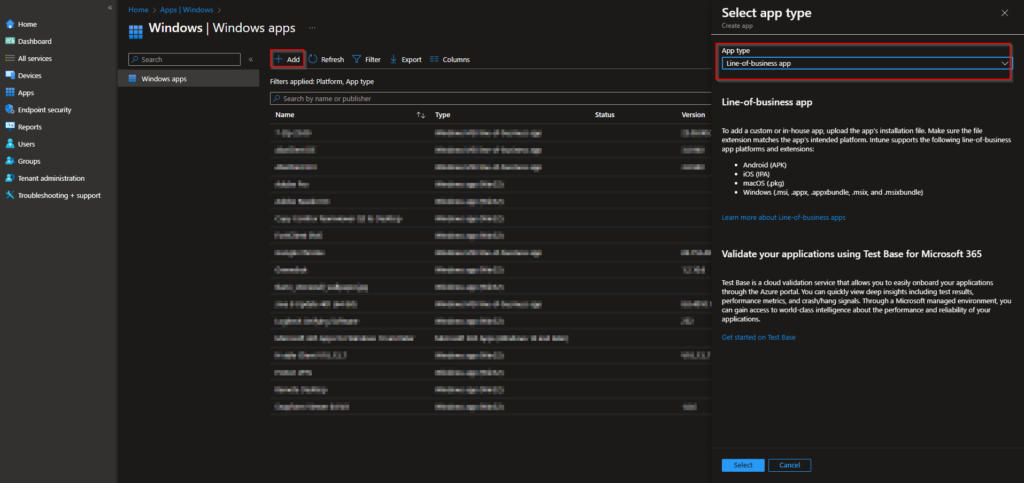Click the Cancel button
Viewport: 1024px width, 483px height.
pyautogui.click(x=790, y=465)
